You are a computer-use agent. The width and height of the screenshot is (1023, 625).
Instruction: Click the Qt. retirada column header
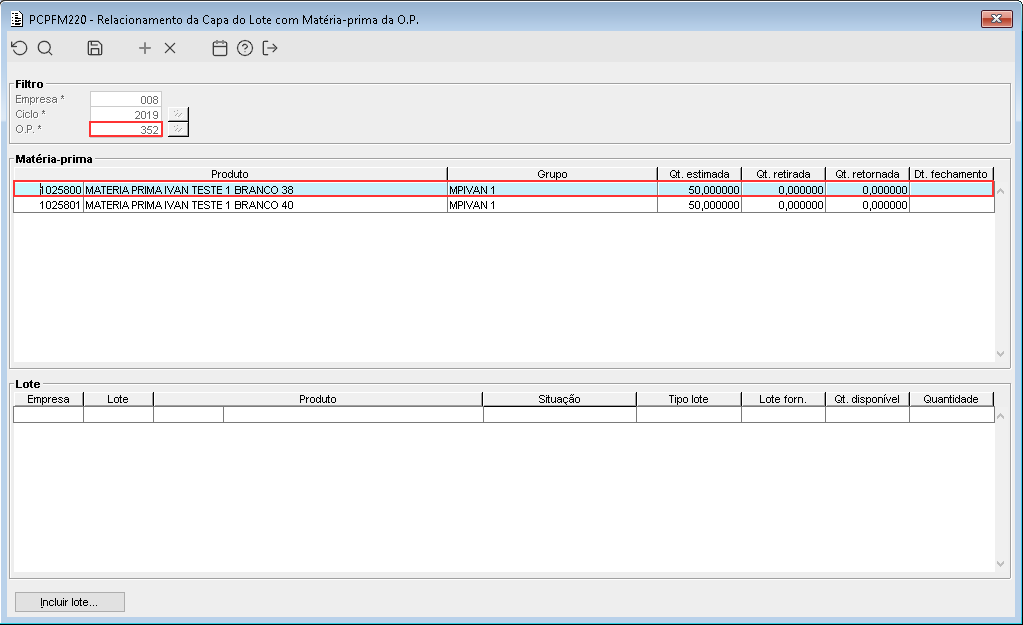point(784,174)
